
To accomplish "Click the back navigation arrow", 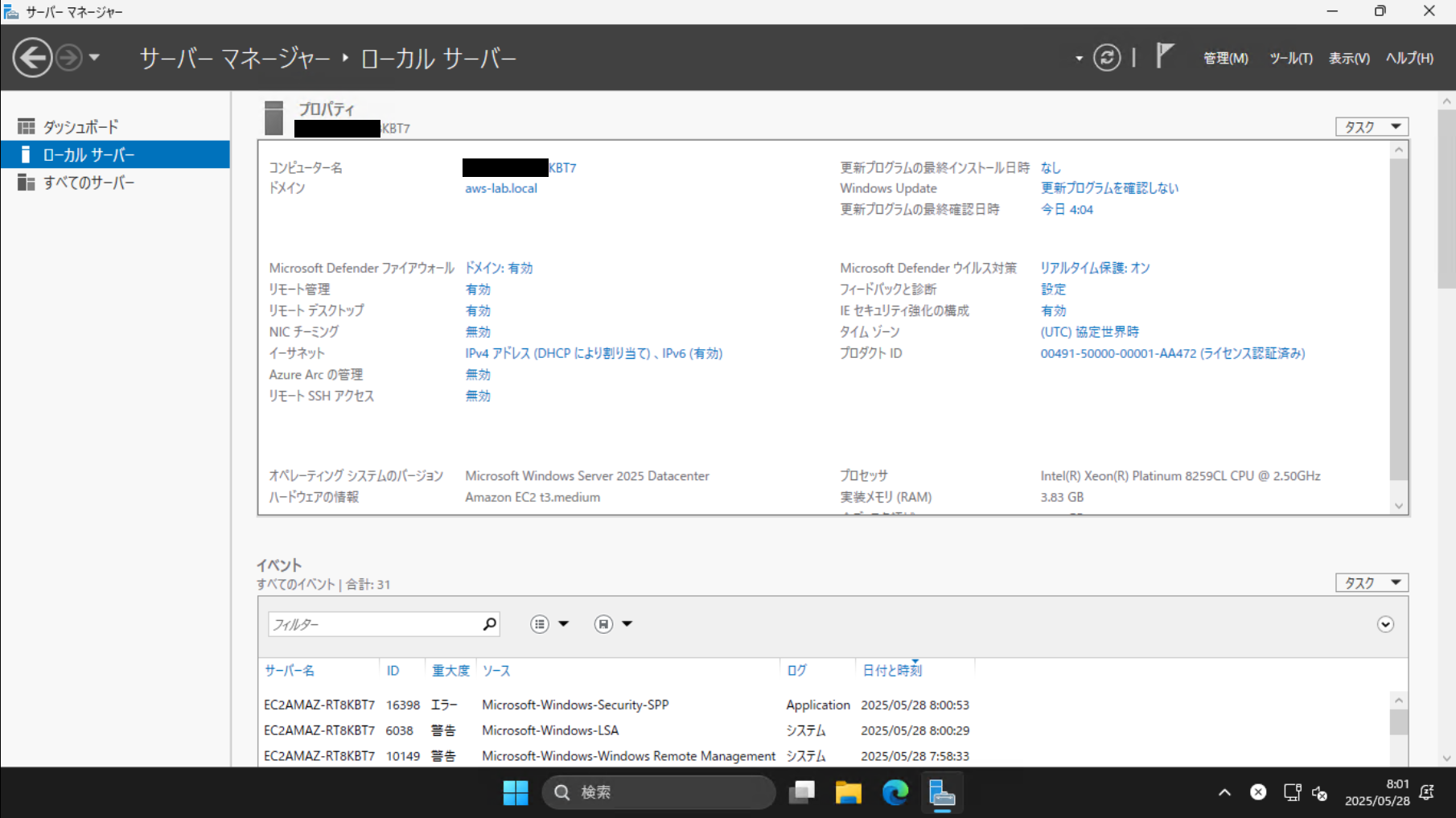I will pyautogui.click(x=32, y=58).
